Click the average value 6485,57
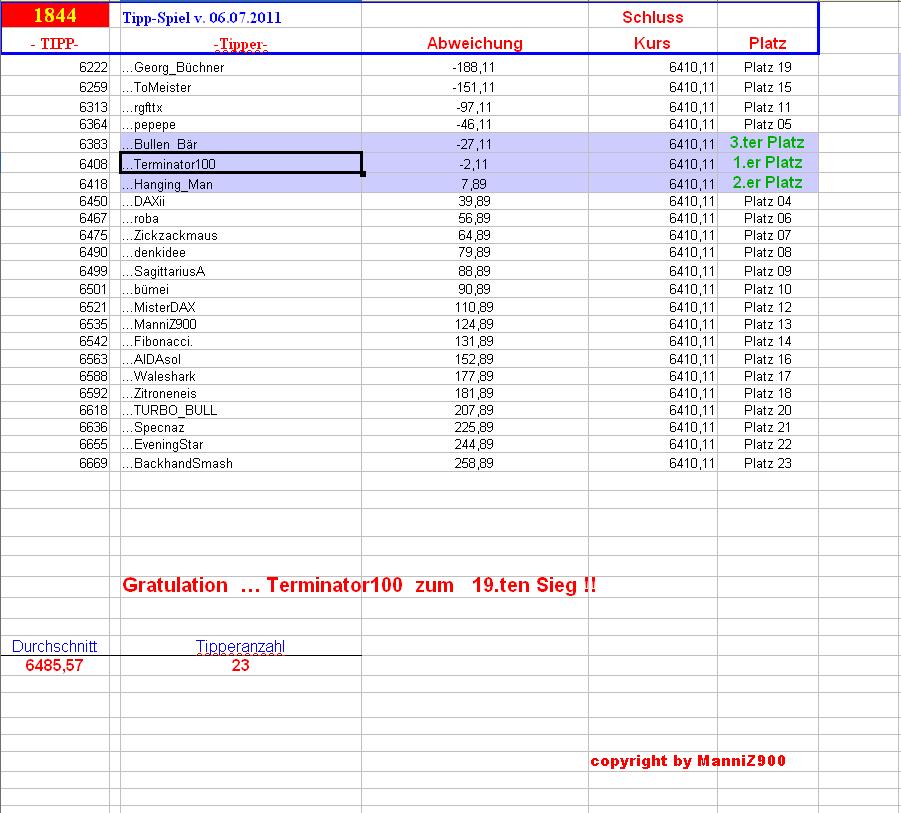The width and height of the screenshot is (901, 813). [55, 665]
